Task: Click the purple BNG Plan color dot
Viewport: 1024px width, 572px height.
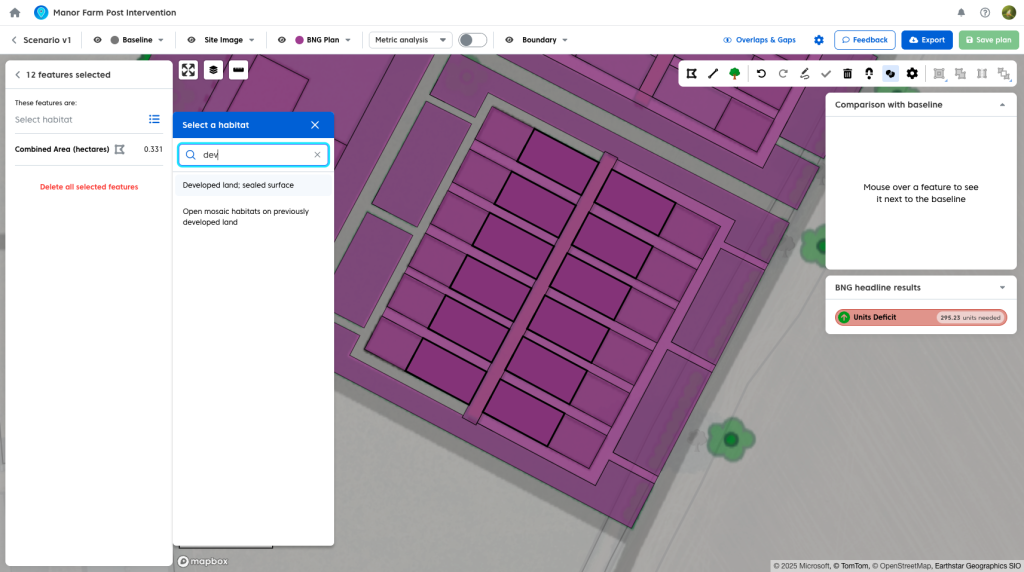Action: pyautogui.click(x=300, y=40)
